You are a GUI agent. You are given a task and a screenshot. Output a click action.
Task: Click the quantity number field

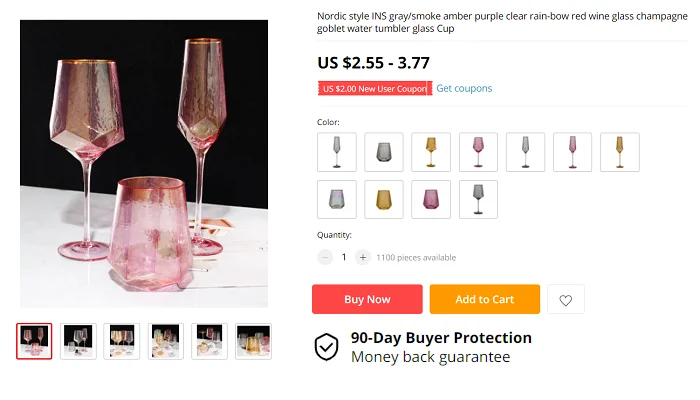point(344,257)
